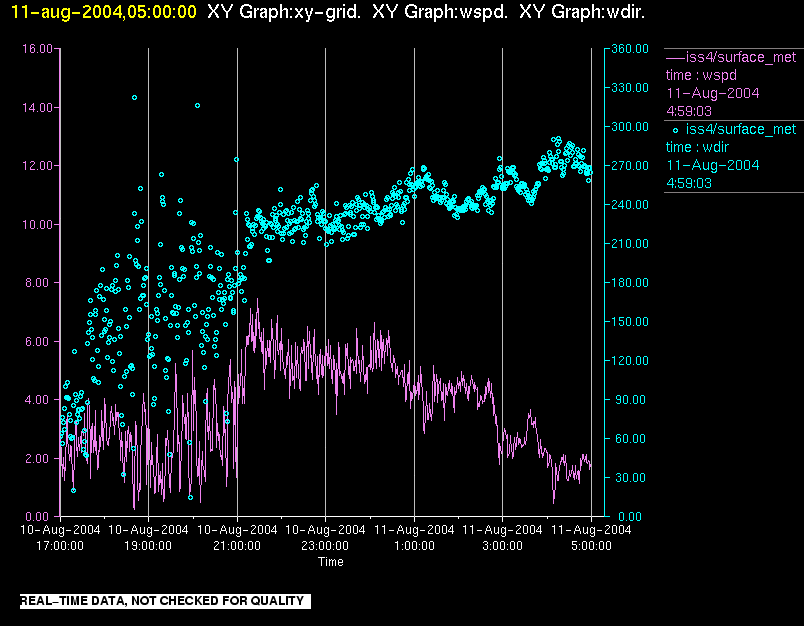804x626 pixels.
Task: Click the 180.00 wind direction axis label
Action: pos(630,282)
